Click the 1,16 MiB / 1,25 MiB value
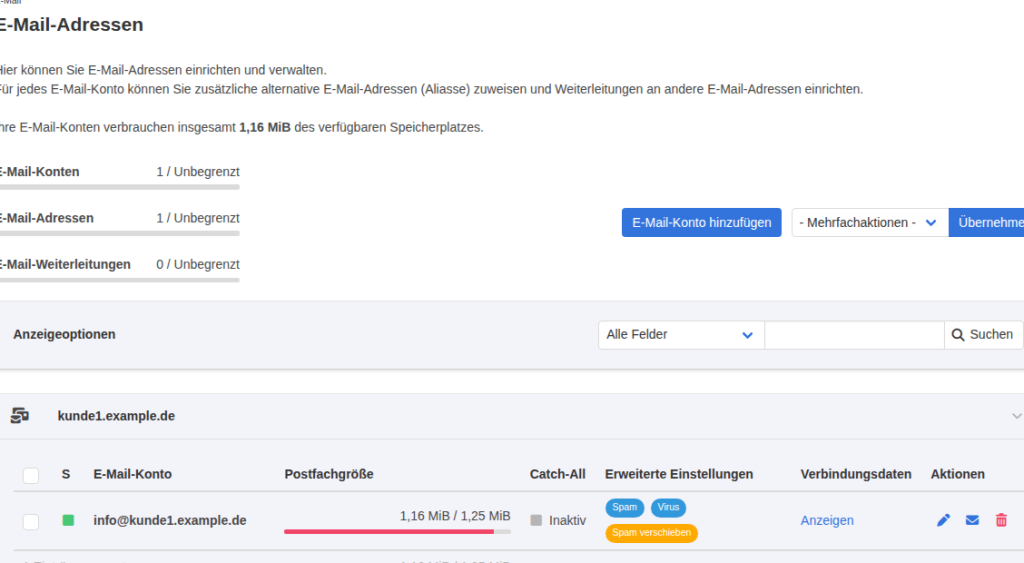This screenshot has height=563, width=1024. [455, 516]
